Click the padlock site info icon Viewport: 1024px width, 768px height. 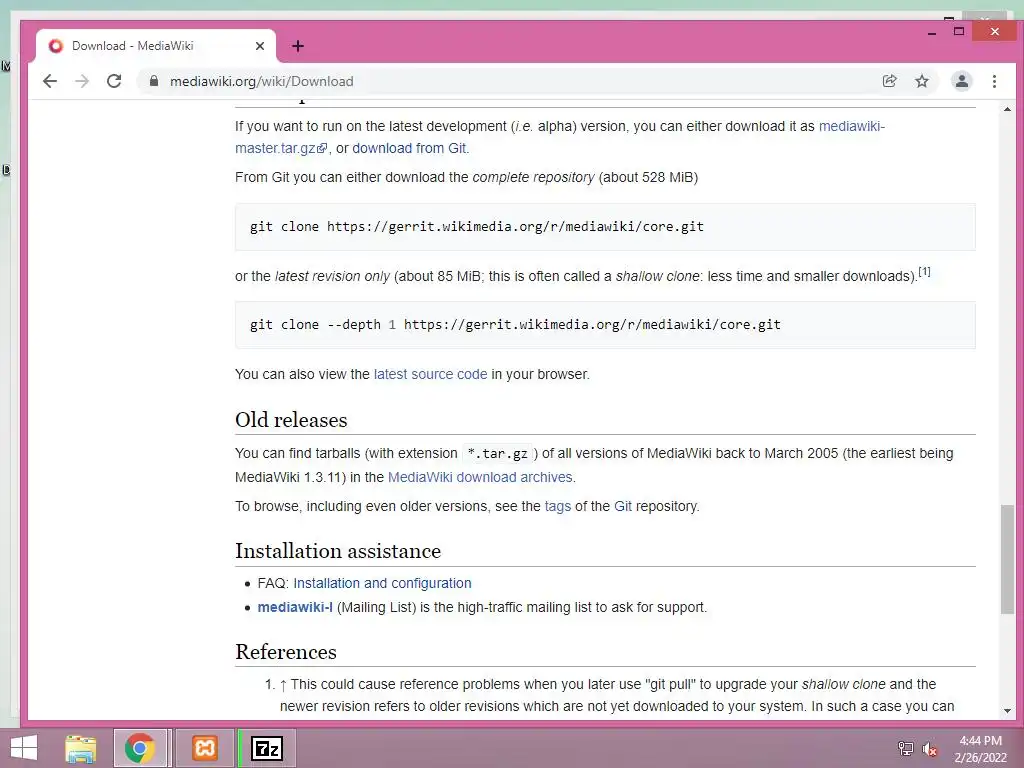[154, 81]
